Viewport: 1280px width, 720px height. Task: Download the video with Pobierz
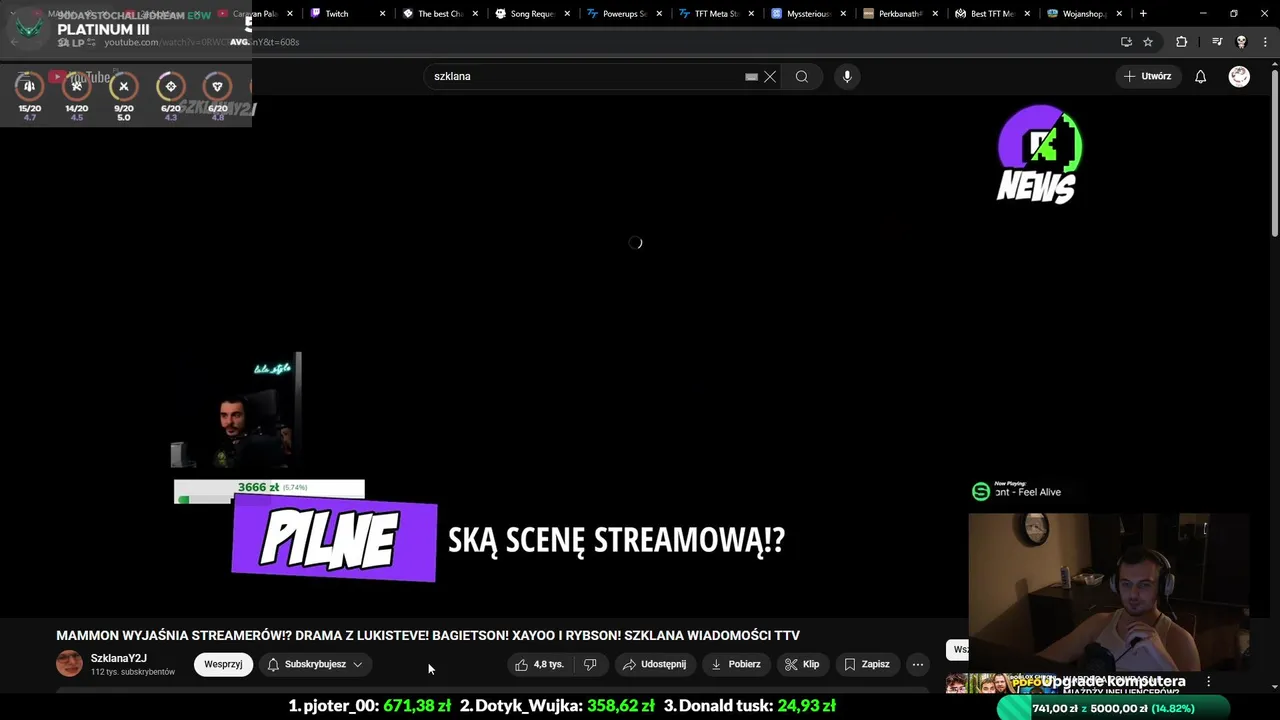click(x=735, y=664)
